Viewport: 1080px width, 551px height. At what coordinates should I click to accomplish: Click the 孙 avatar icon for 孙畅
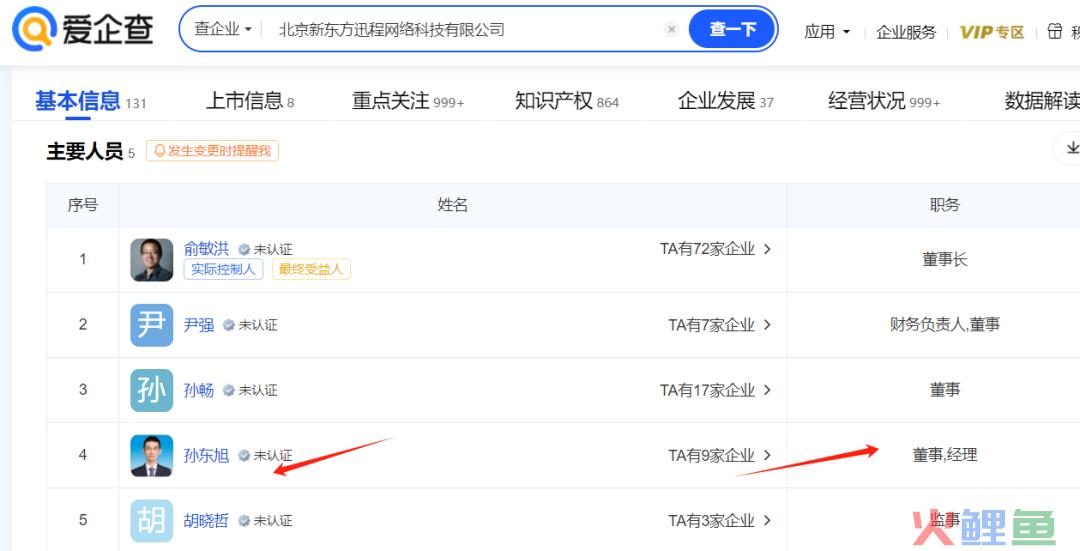[x=151, y=390]
